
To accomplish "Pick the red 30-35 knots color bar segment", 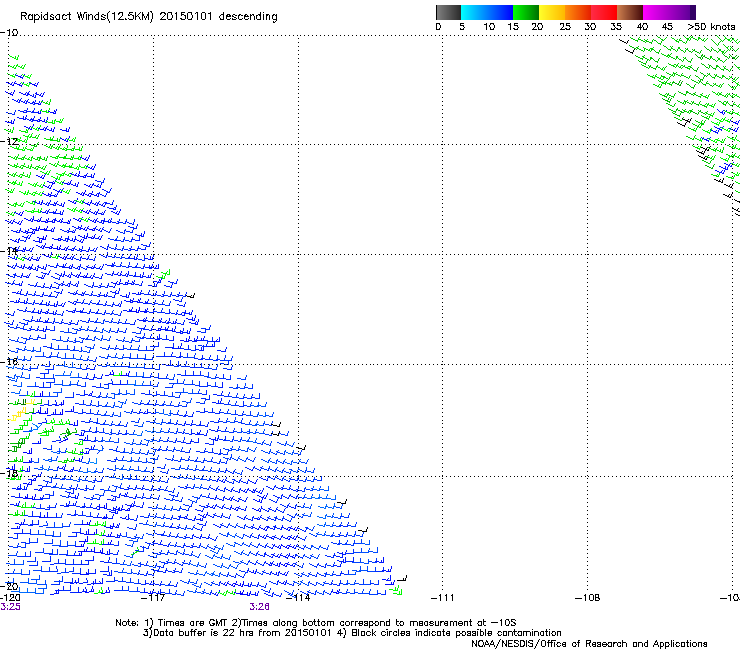I will tap(604, 12).
